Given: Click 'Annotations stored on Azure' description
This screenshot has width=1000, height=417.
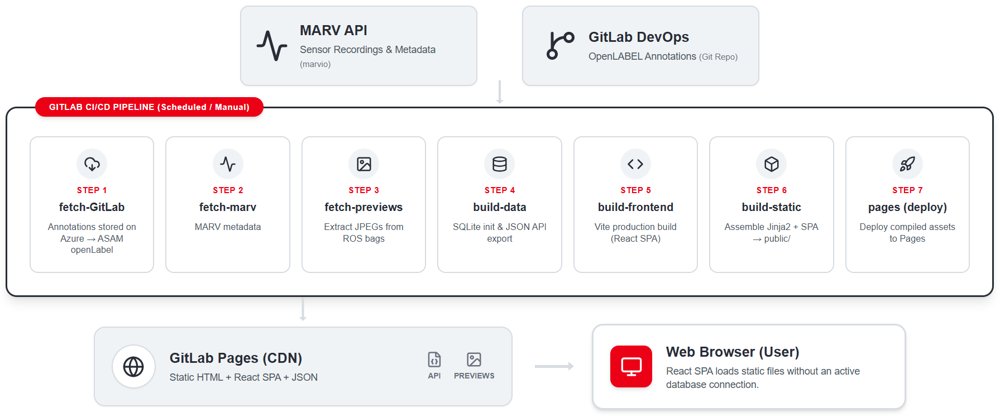Looking at the screenshot, I should point(92,238).
